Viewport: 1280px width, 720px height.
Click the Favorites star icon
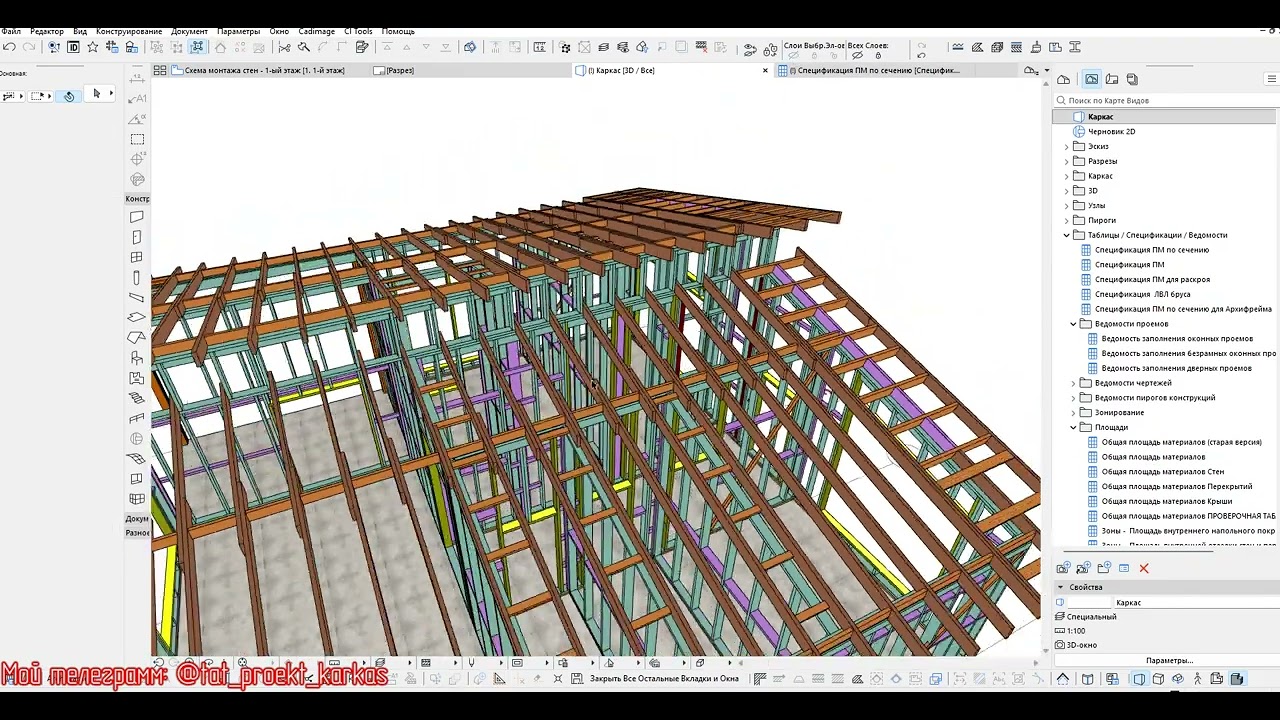[93, 47]
